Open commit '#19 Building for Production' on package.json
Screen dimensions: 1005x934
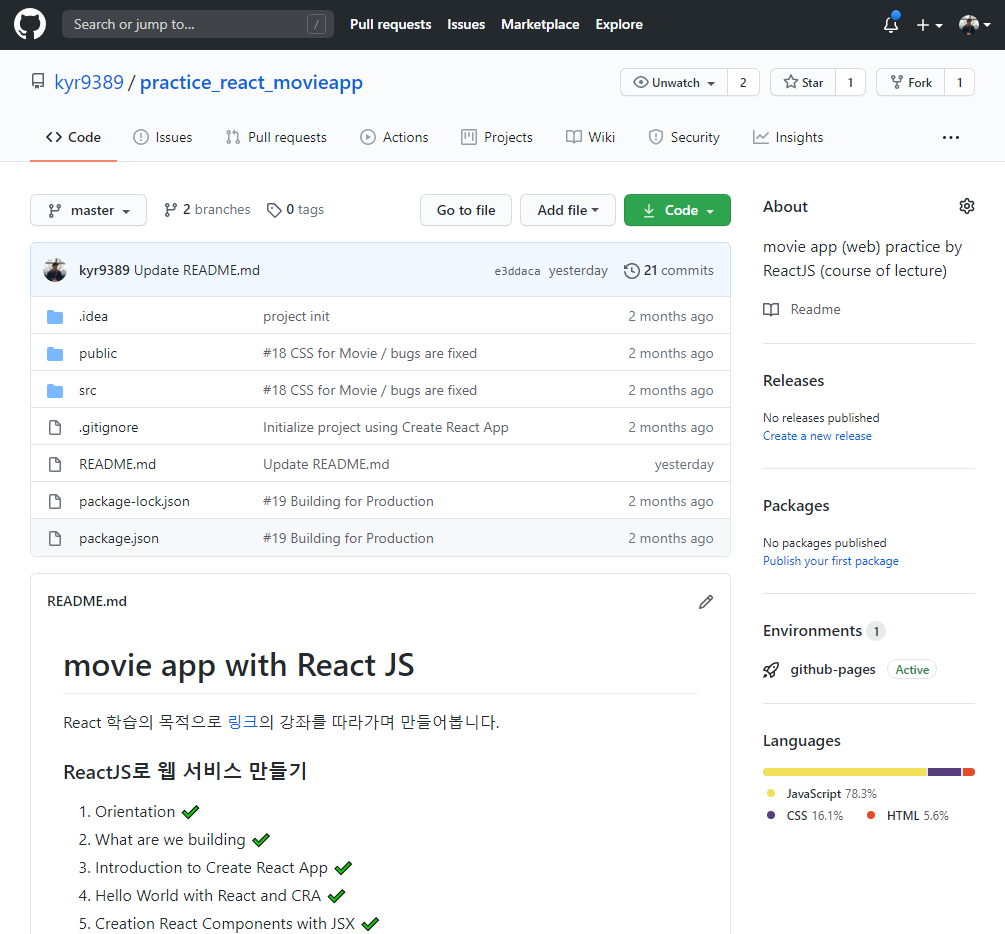[x=348, y=538]
